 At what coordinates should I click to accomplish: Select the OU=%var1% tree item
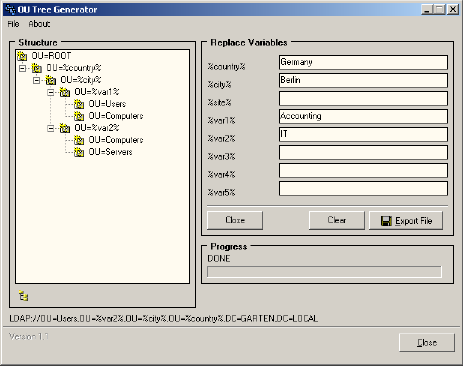pos(97,92)
